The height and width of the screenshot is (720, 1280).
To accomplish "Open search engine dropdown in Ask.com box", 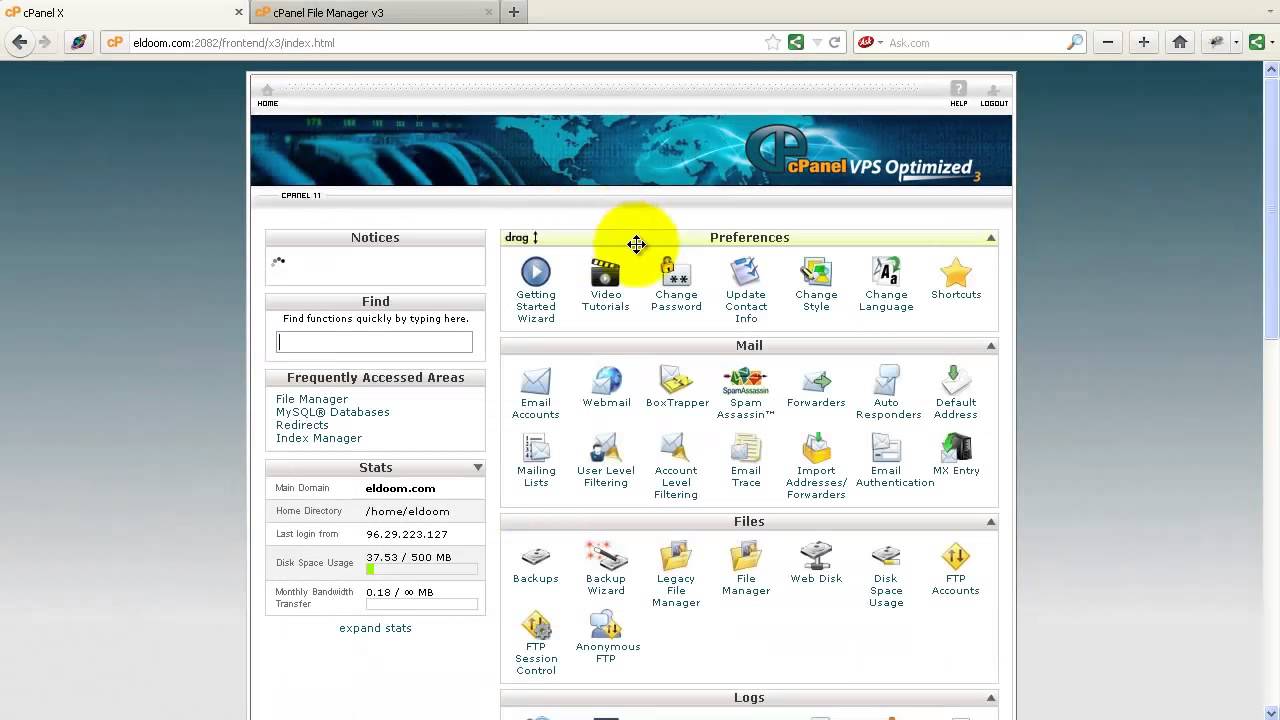I will point(880,43).
